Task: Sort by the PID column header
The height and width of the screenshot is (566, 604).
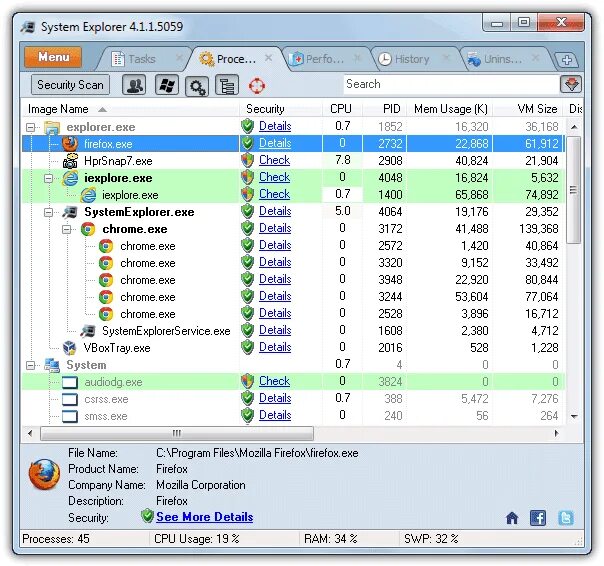Action: point(385,109)
